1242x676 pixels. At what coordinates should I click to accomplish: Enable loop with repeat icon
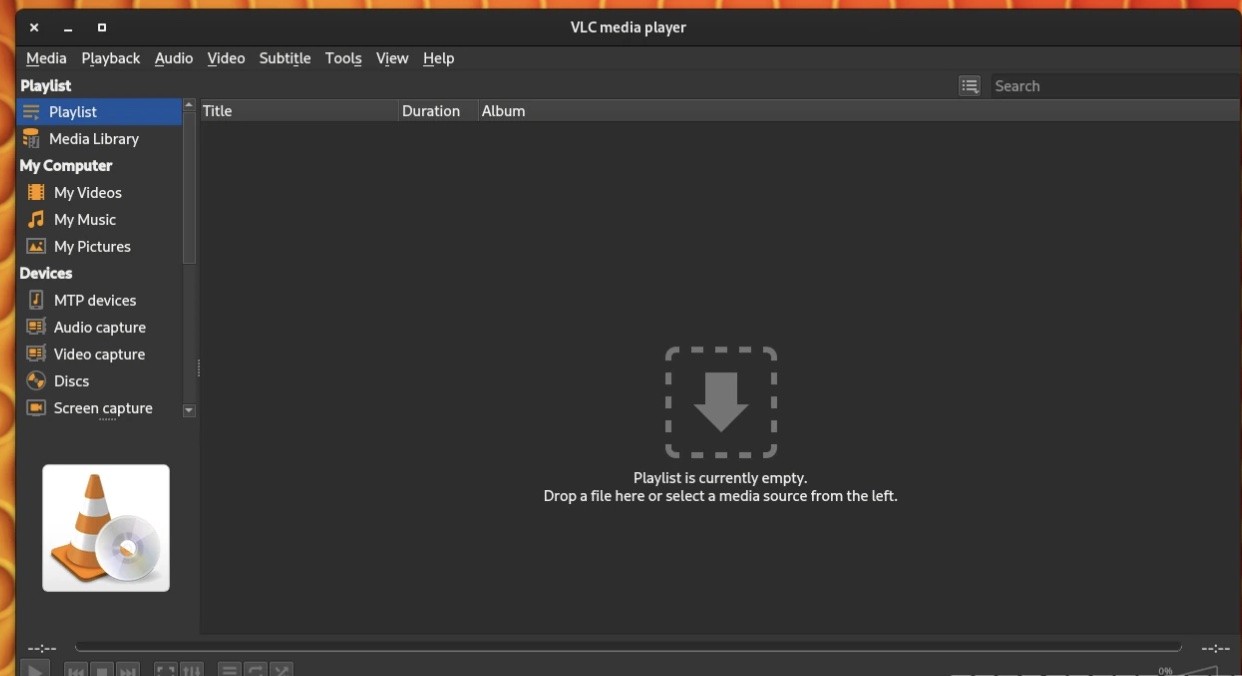point(256,670)
